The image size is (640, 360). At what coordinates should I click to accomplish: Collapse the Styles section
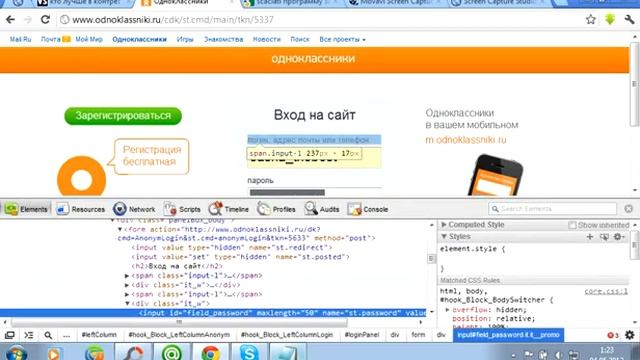coord(444,237)
